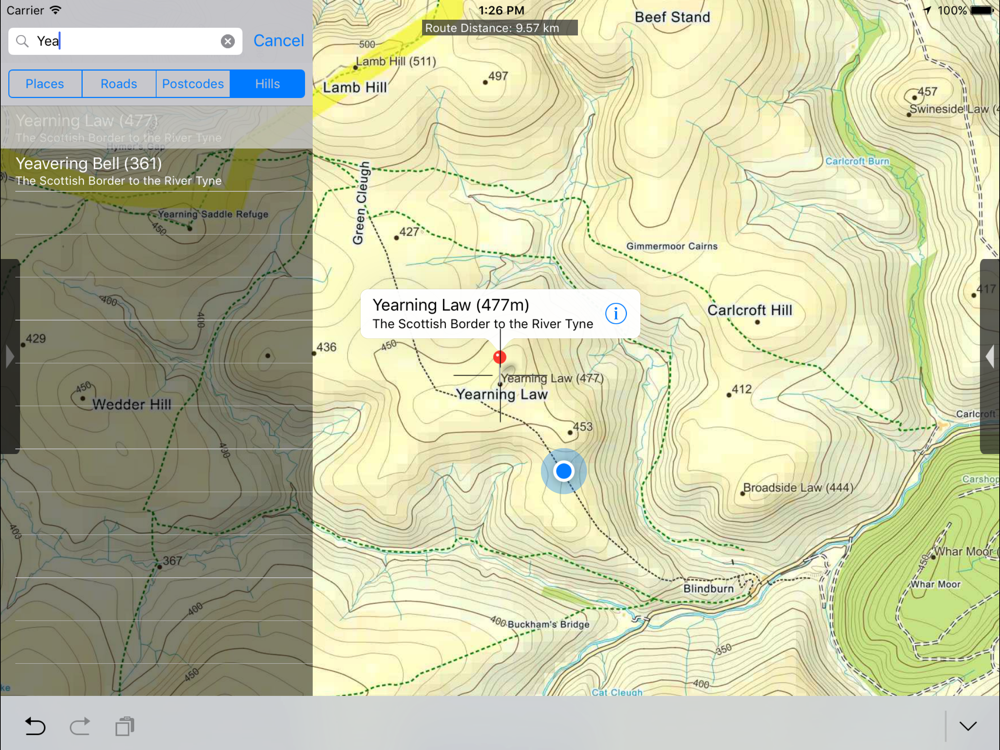Image resolution: width=1000 pixels, height=750 pixels.
Task: Tap the search magnifier icon
Action: (x=22, y=41)
